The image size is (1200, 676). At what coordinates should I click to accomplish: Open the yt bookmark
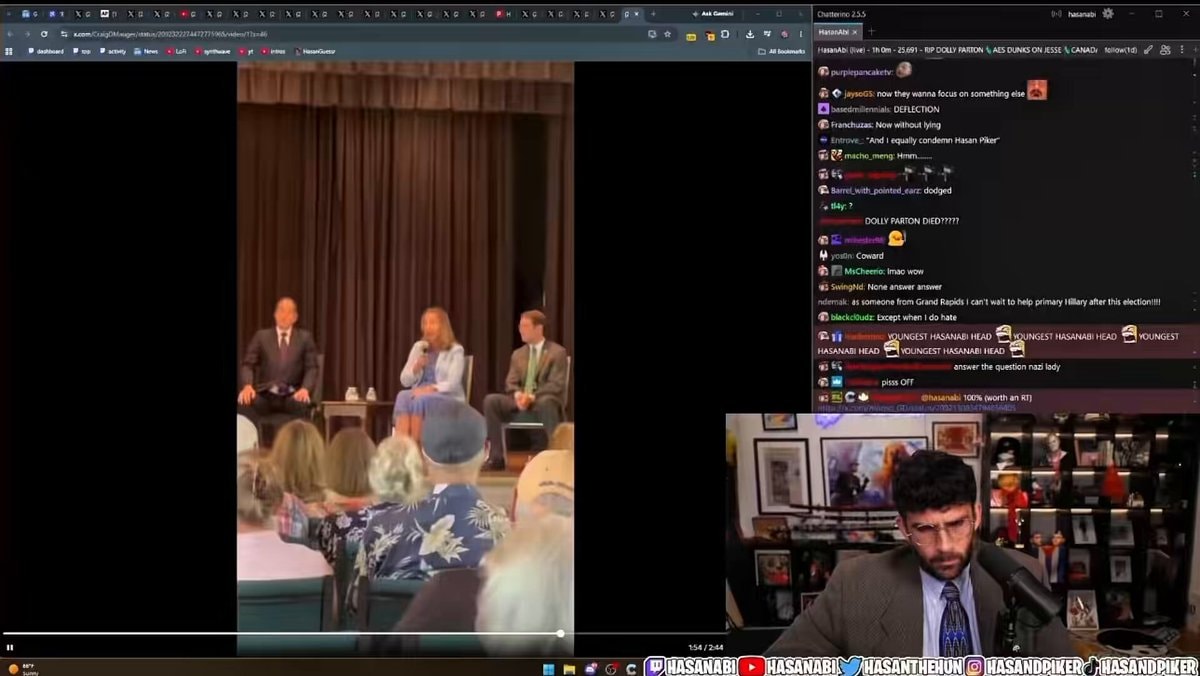(246, 51)
